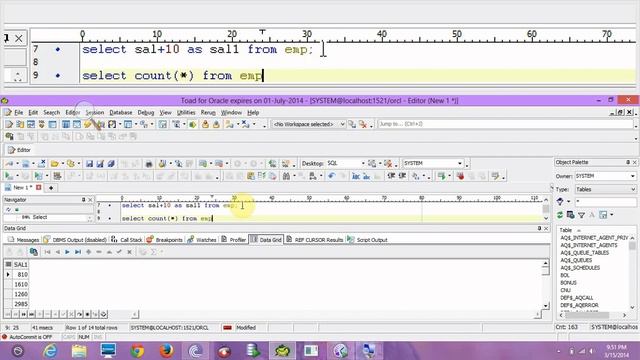This screenshot has width=640, height=360.
Task: Click the Open file folder icon
Action: (x=54, y=164)
